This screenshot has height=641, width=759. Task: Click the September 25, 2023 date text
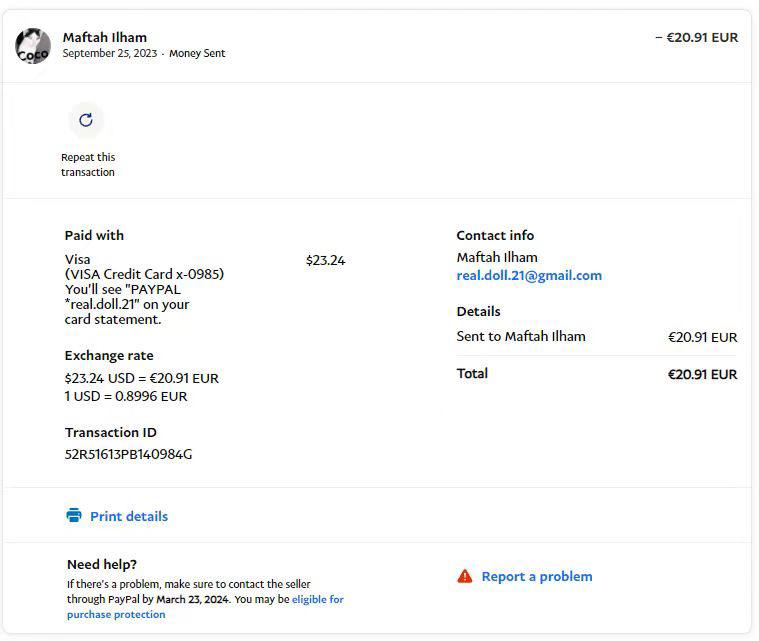109,54
